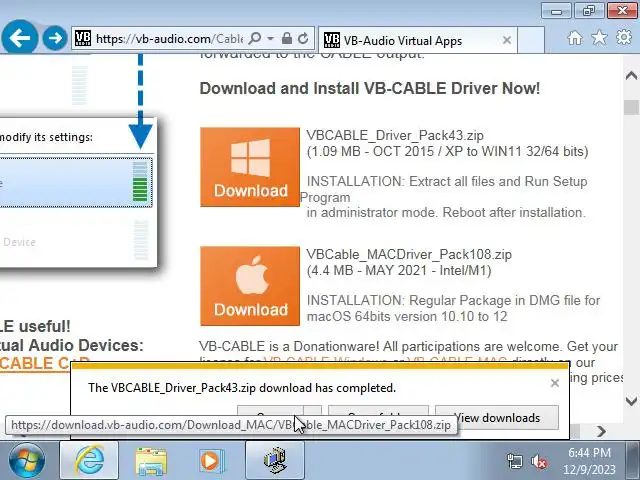Click the security lock icon
The image size is (640, 480).
click(287, 38)
